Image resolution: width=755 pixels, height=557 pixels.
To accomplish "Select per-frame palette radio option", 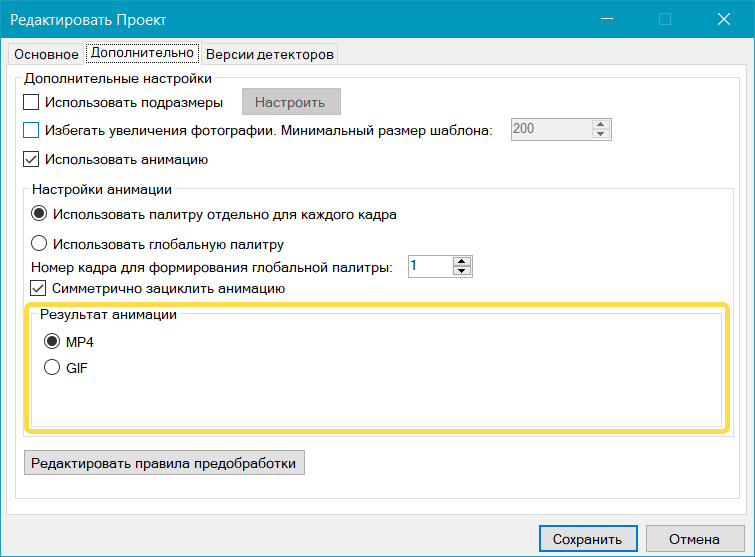I will 39,213.
